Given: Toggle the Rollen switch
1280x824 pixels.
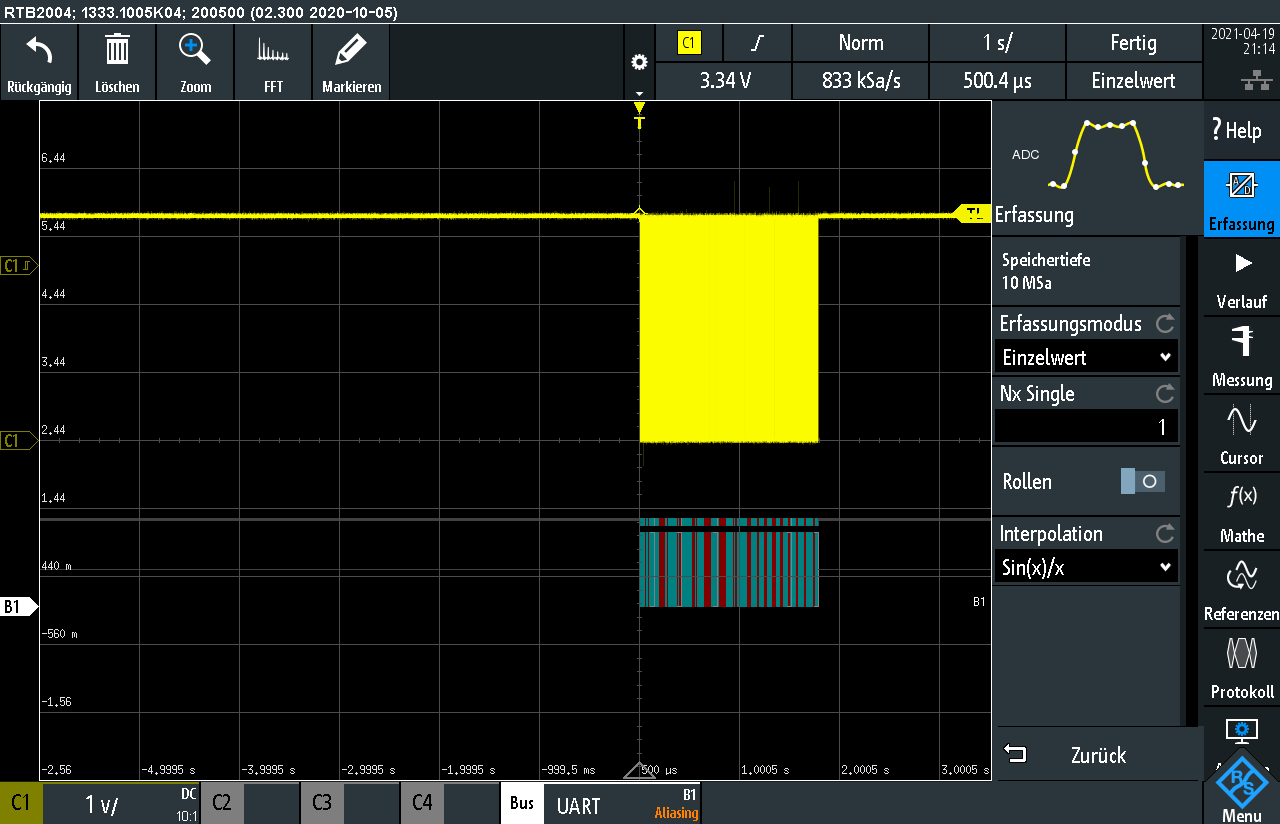Looking at the screenshot, I should (1142, 481).
